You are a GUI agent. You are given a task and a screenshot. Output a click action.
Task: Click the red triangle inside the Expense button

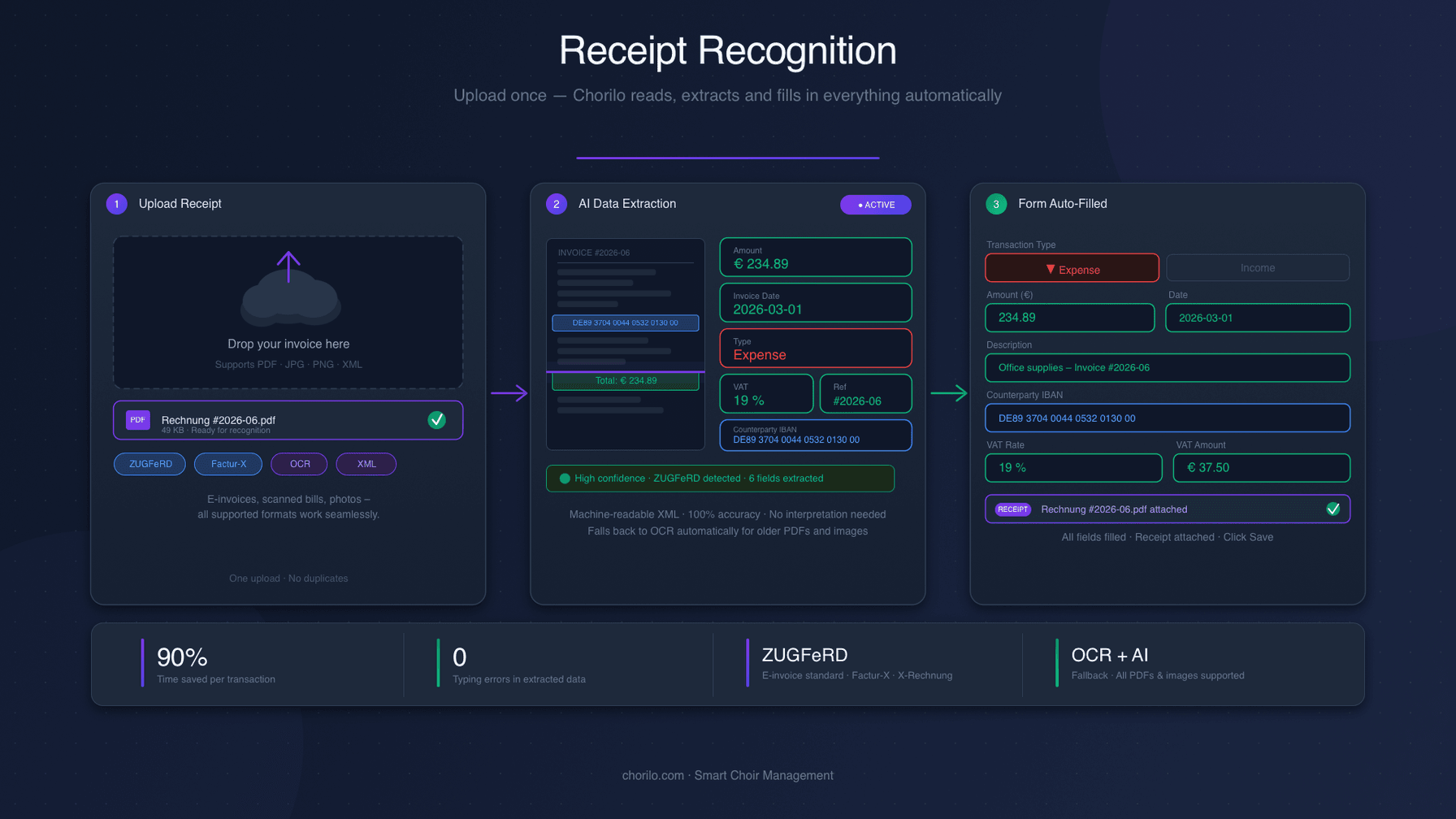click(x=1049, y=268)
